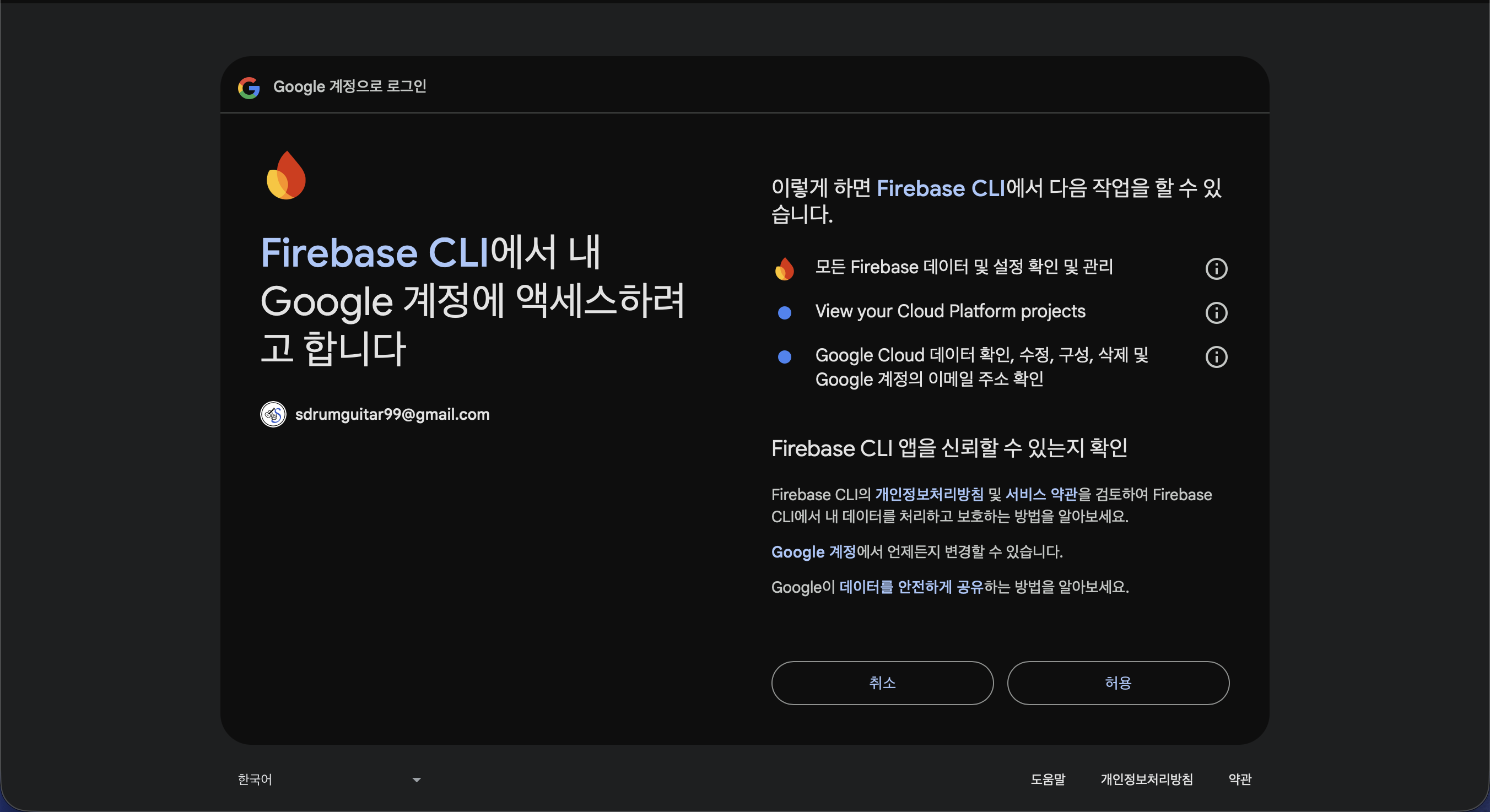
Task: Open info for View Cloud Platform projects
Action: click(1216, 313)
